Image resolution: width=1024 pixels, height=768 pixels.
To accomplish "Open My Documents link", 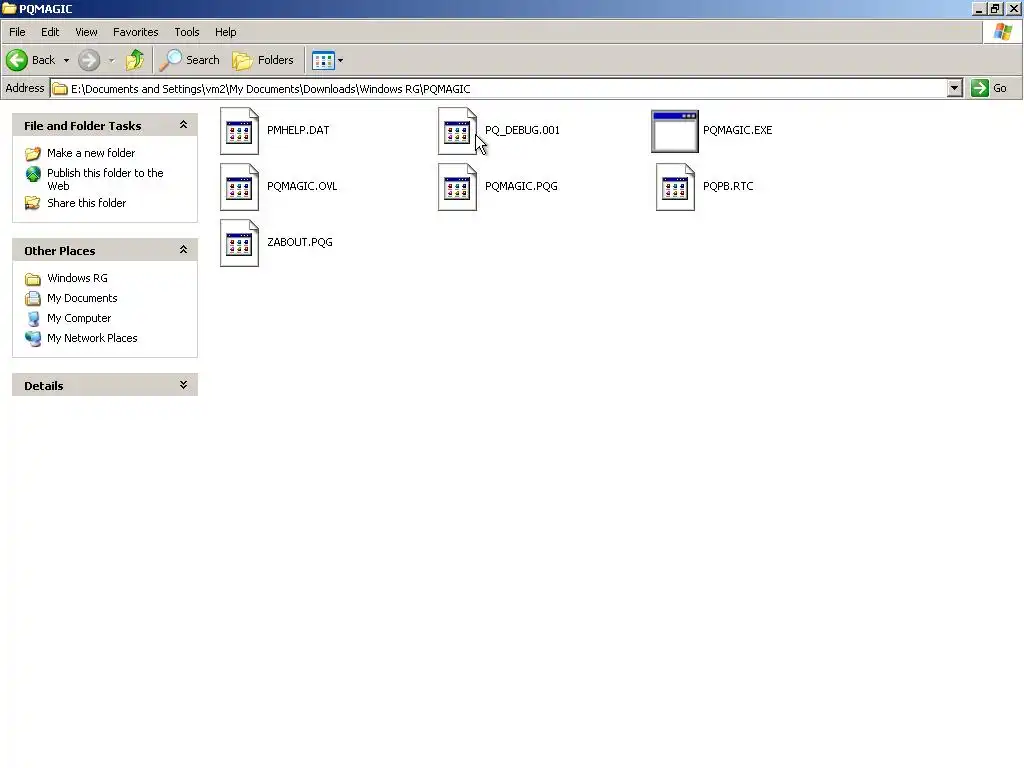I will pyautogui.click(x=82, y=298).
